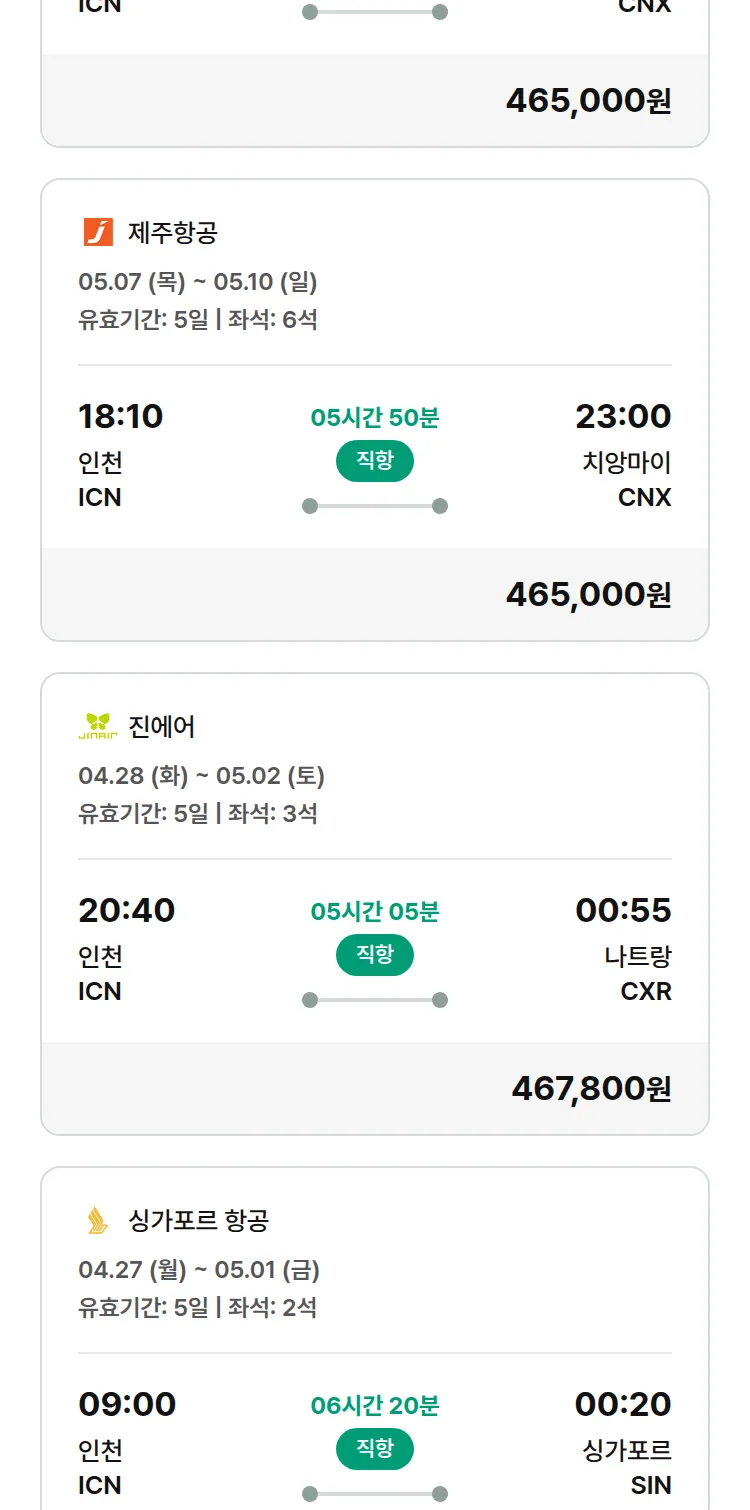Viewport: 750px width, 1510px height.
Task: Click the 06시간 20분 flight duration
Action: click(x=374, y=1406)
